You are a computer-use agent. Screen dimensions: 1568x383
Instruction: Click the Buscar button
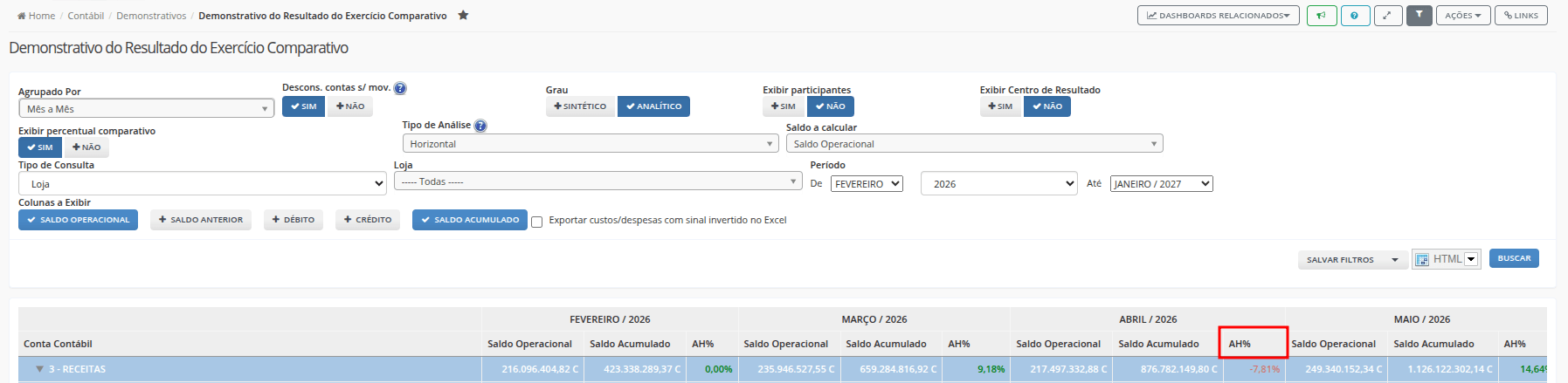point(1514,258)
